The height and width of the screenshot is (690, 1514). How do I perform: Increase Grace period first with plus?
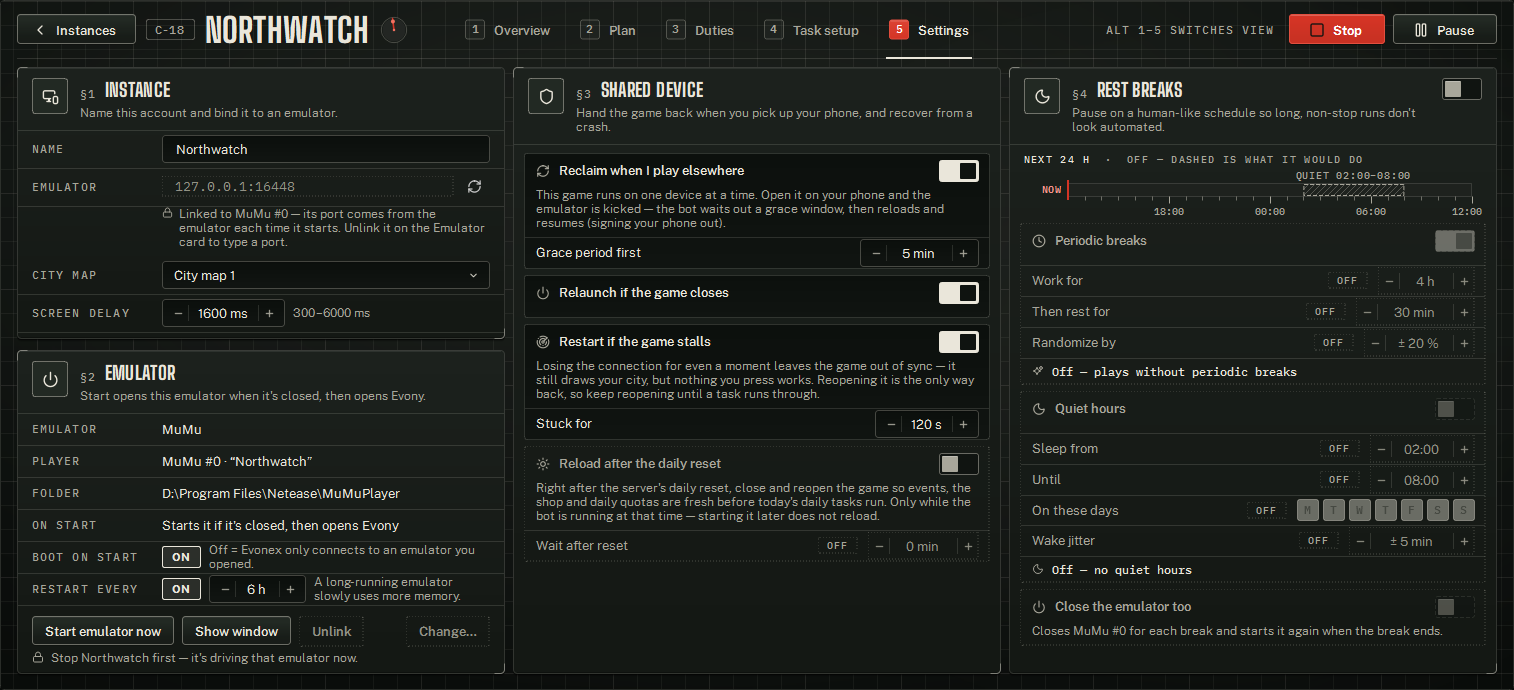coord(963,253)
